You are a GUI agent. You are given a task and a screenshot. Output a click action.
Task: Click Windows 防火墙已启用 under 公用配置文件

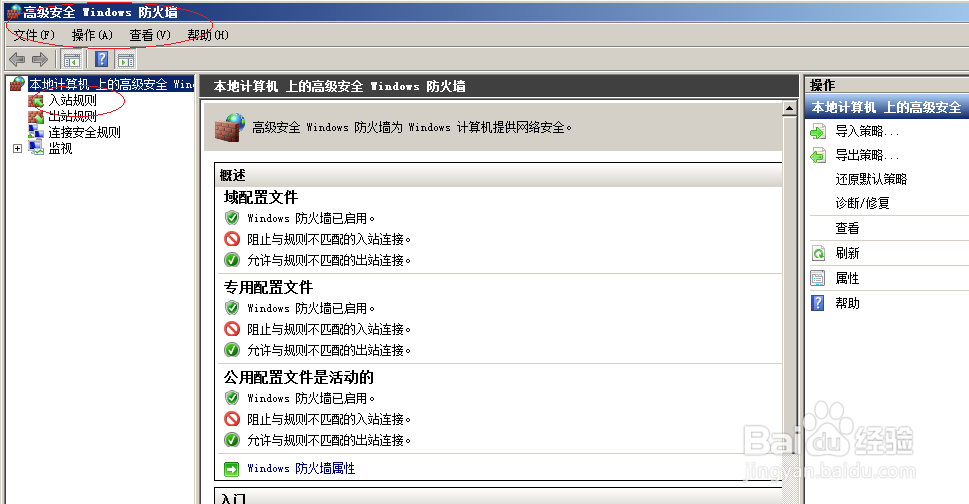pos(311,398)
